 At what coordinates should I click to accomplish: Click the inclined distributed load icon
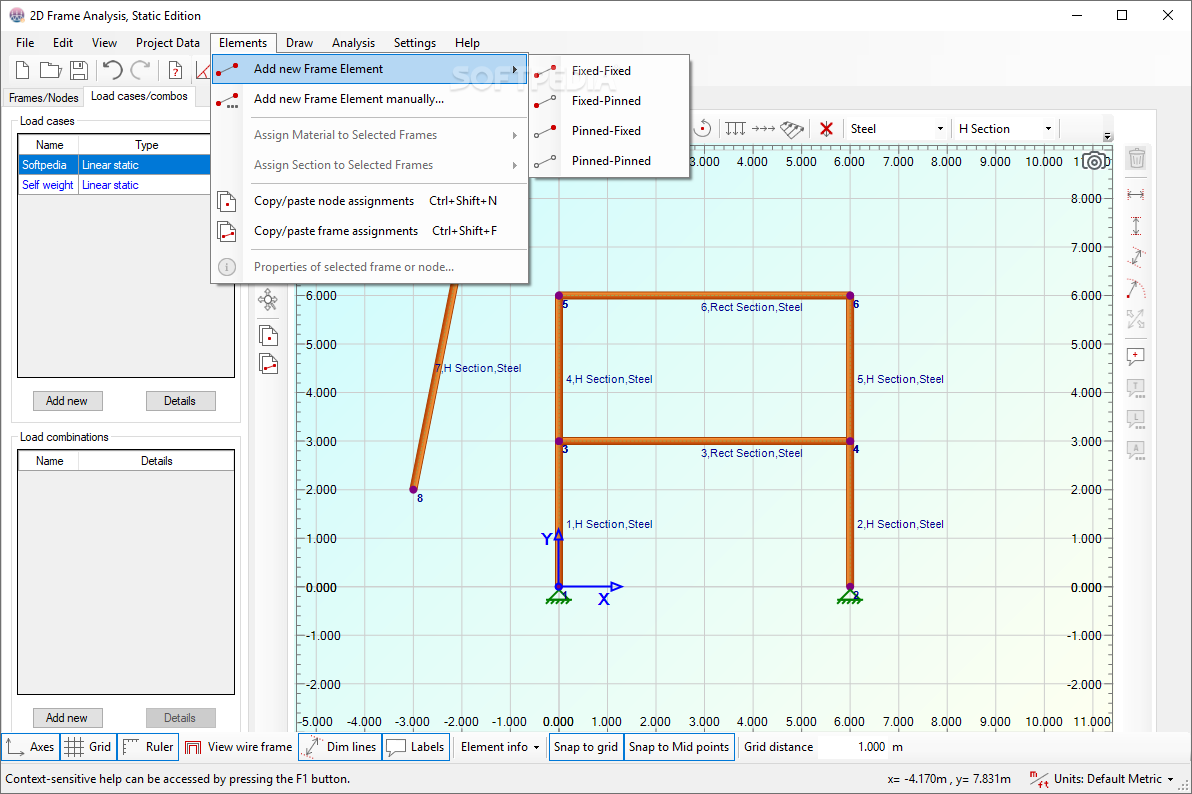click(x=792, y=129)
